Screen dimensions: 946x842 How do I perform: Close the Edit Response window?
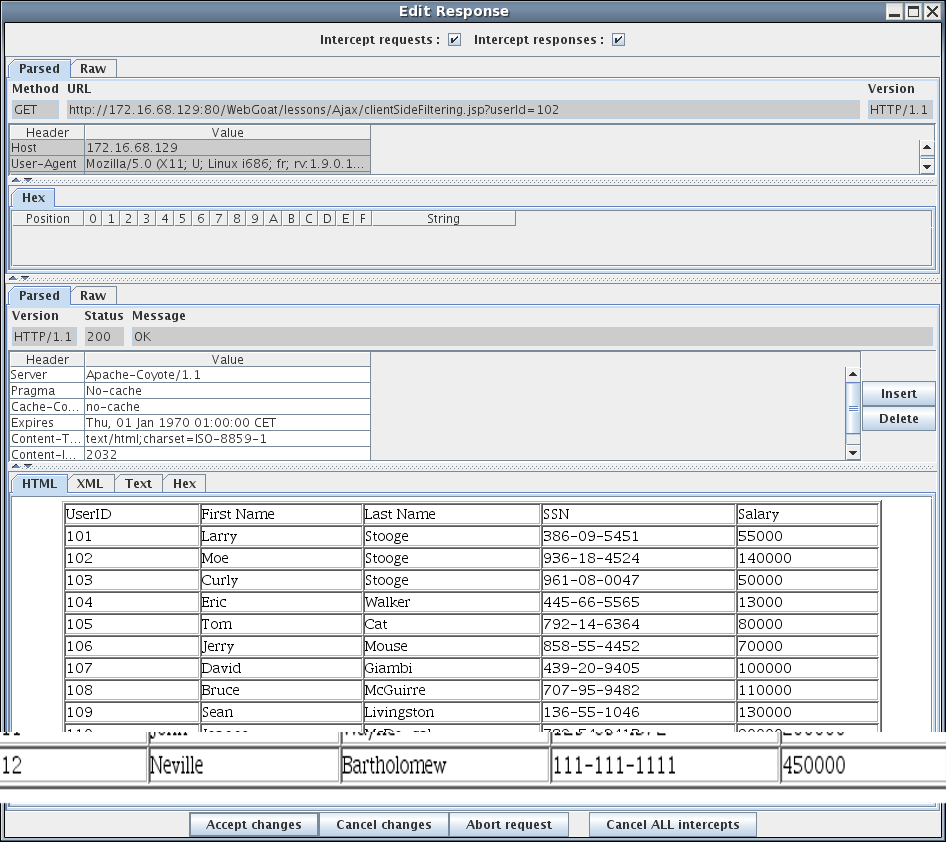click(x=932, y=12)
